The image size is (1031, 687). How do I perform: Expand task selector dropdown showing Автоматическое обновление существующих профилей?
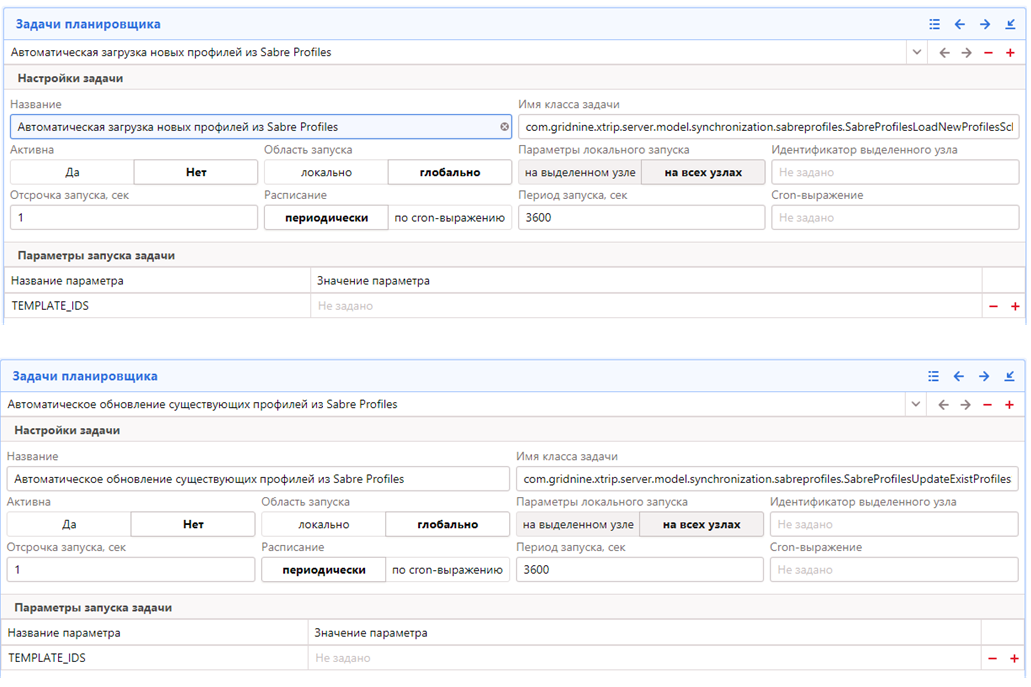point(915,405)
